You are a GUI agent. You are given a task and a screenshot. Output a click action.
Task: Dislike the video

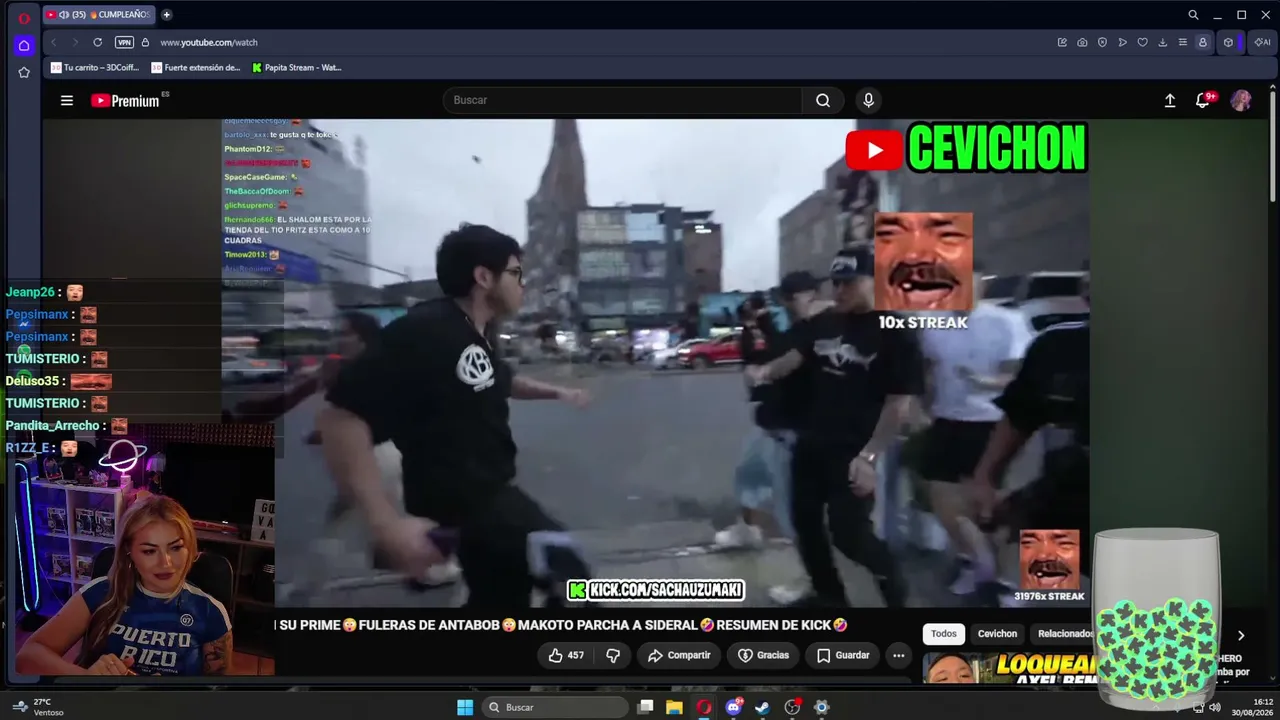613,655
